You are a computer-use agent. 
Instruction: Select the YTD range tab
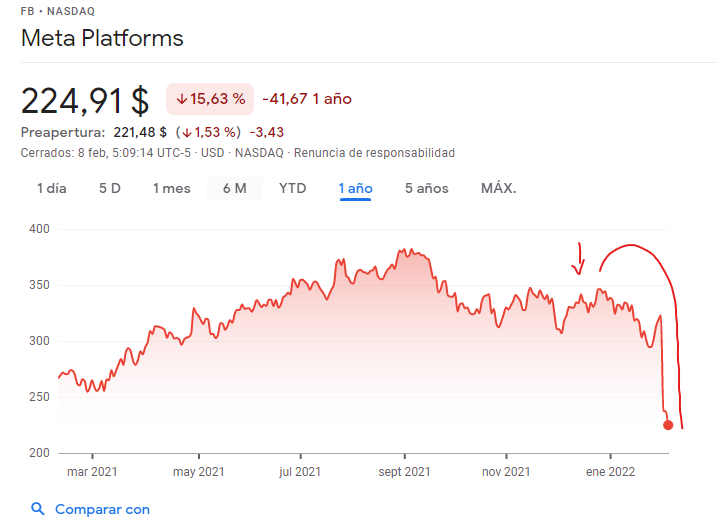[x=292, y=188]
